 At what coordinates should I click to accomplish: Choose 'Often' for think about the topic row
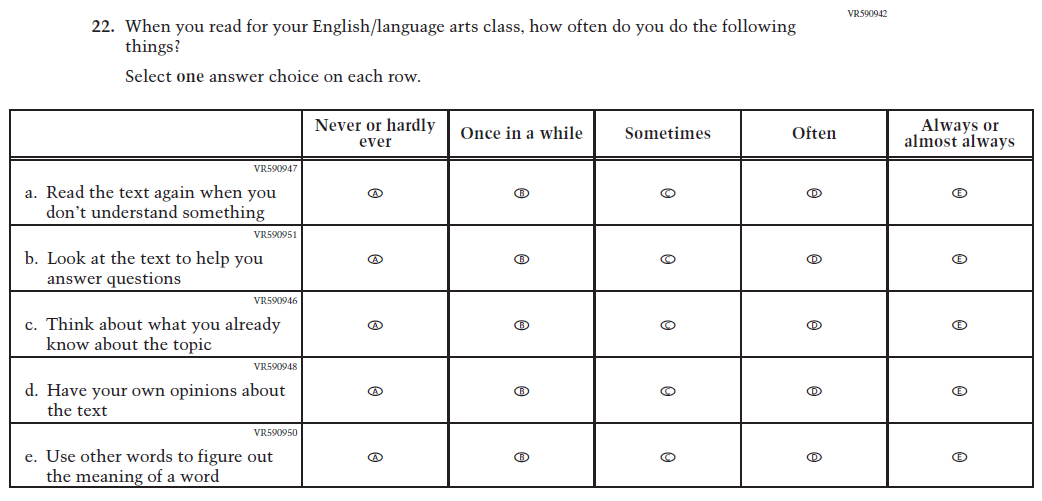pos(814,325)
